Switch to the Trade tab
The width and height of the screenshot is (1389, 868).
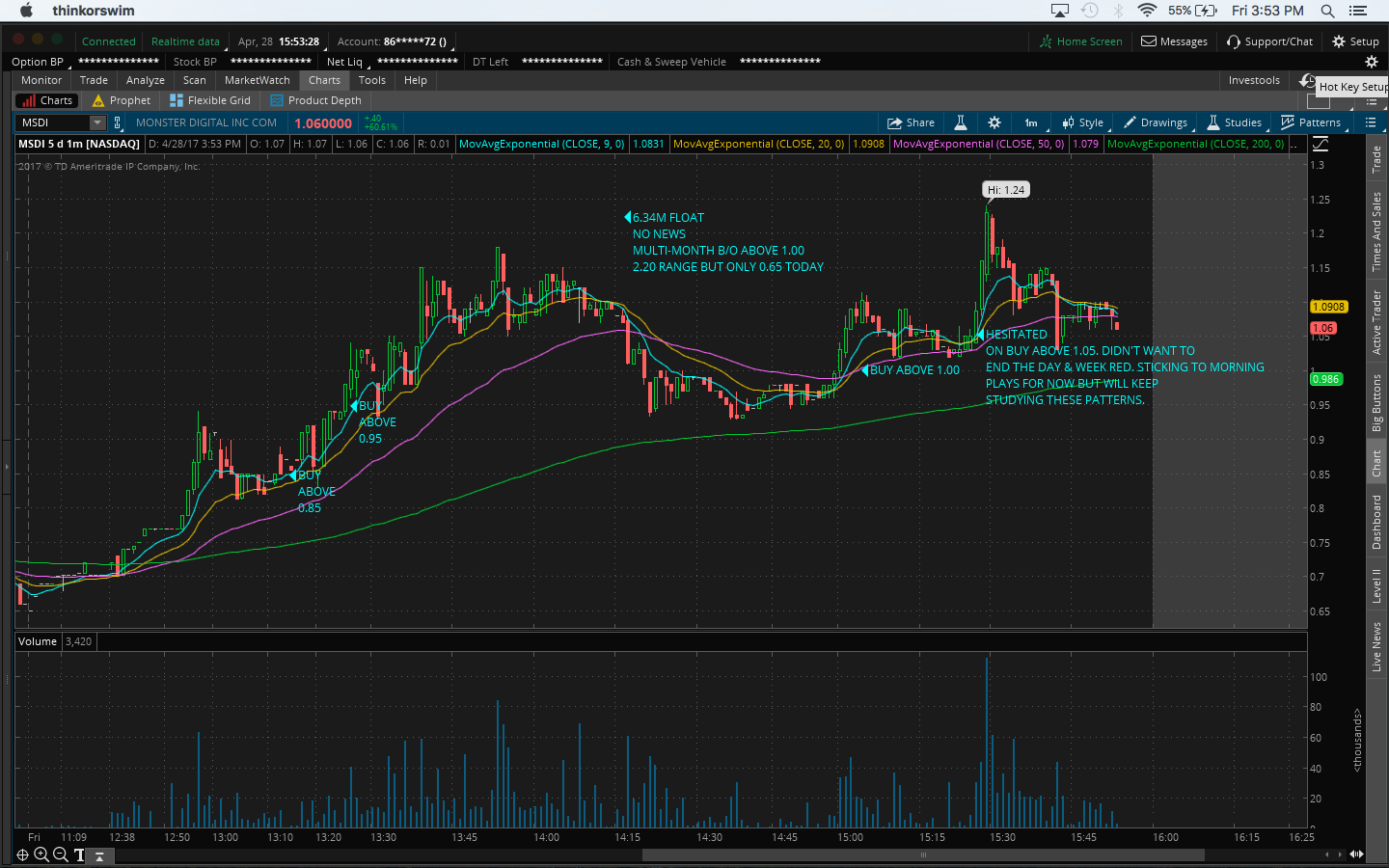(94, 80)
